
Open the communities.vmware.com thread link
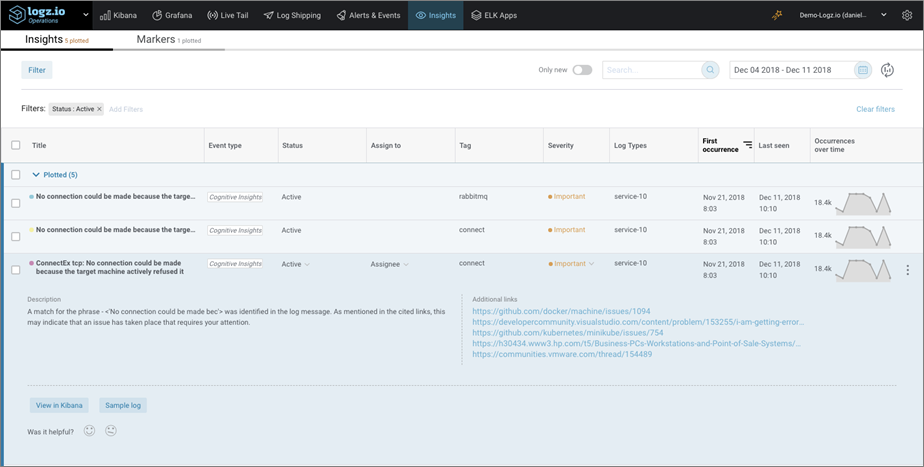pos(562,354)
